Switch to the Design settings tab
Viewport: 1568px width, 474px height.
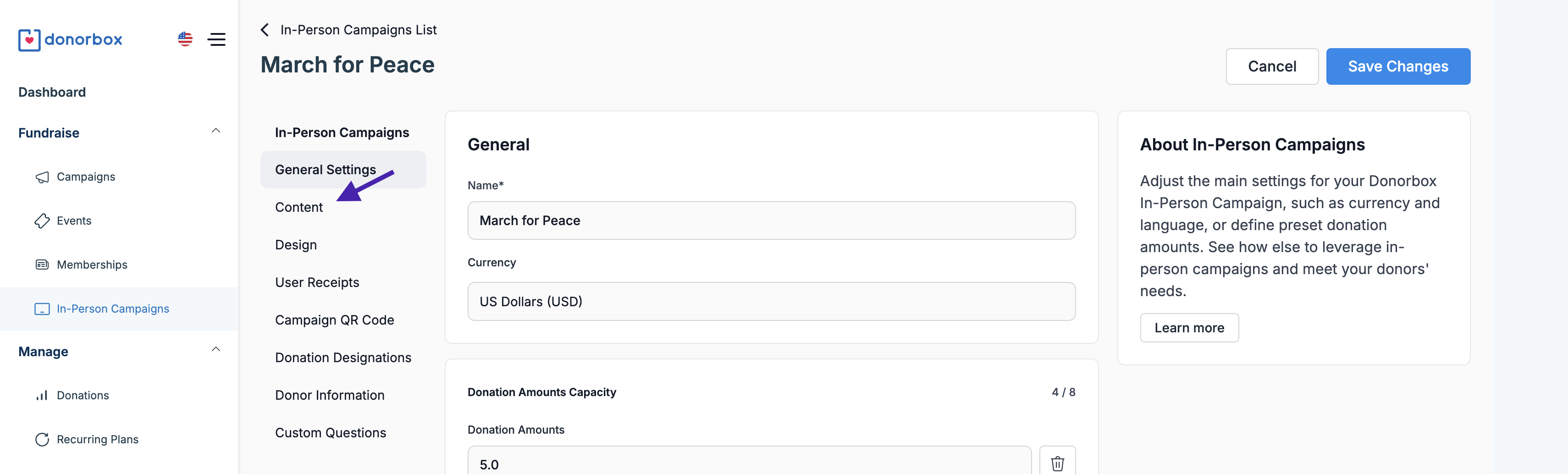tap(296, 245)
